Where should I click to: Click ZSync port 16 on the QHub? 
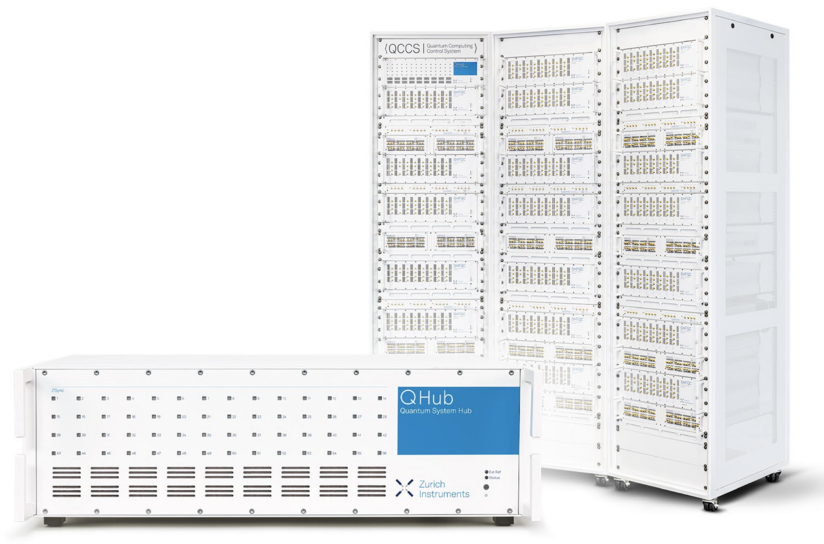(x=79, y=416)
